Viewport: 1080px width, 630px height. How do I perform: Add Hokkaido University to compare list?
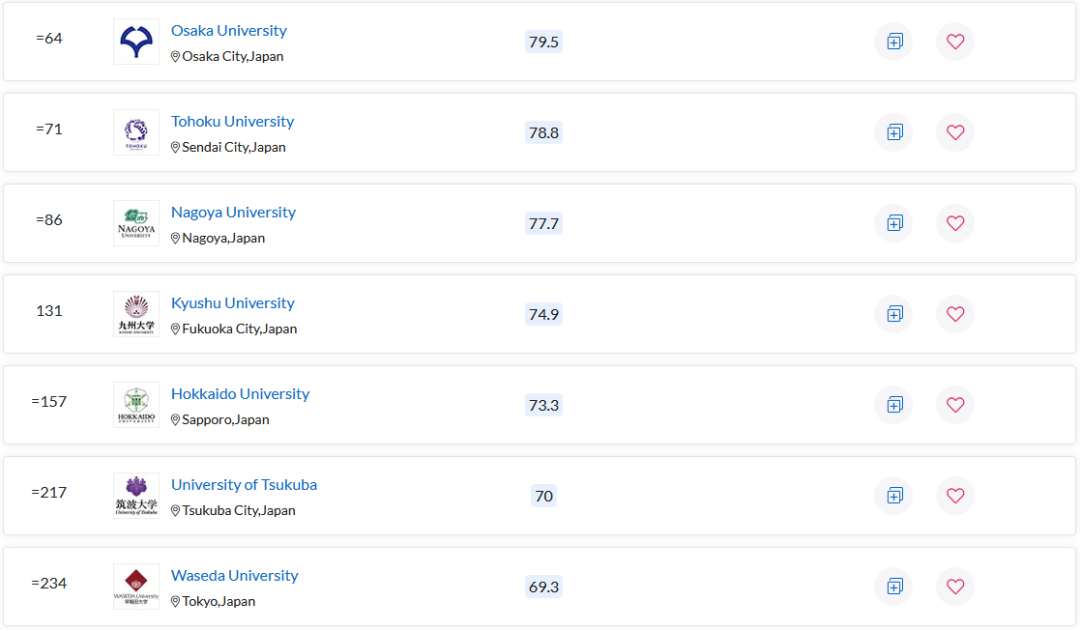(893, 405)
